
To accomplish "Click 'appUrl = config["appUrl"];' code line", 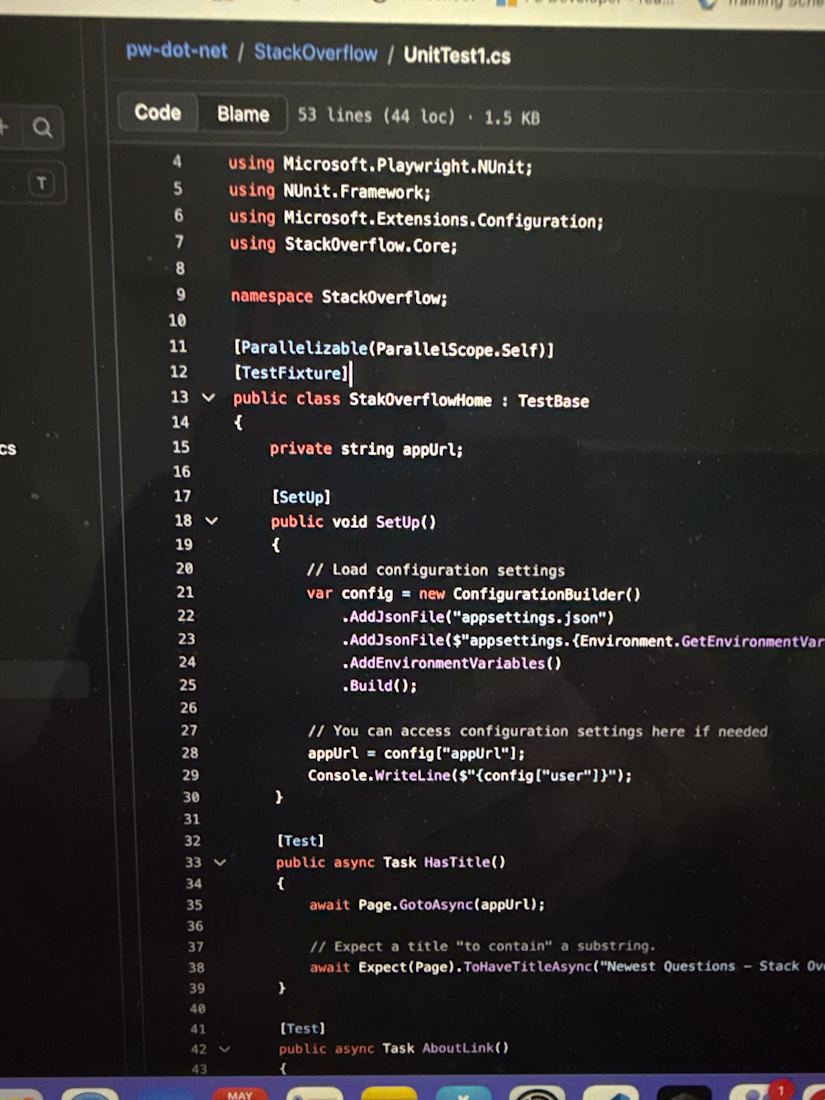I will click(416, 753).
